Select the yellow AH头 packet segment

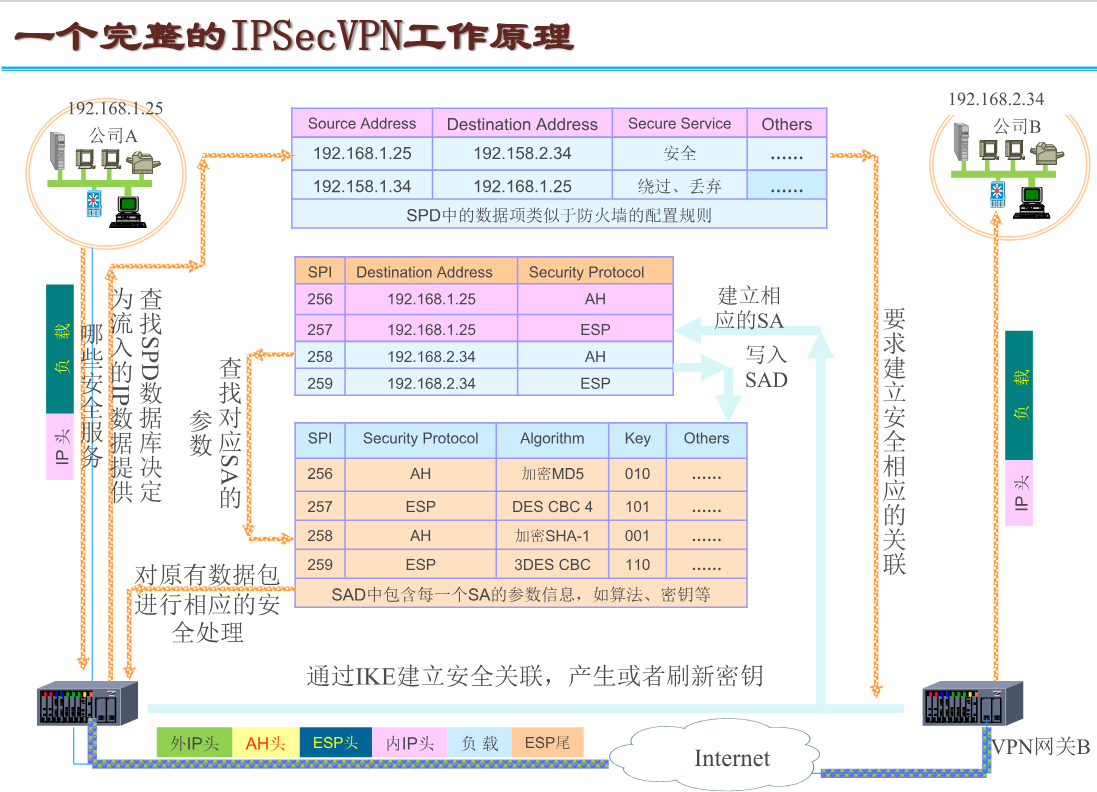click(266, 742)
